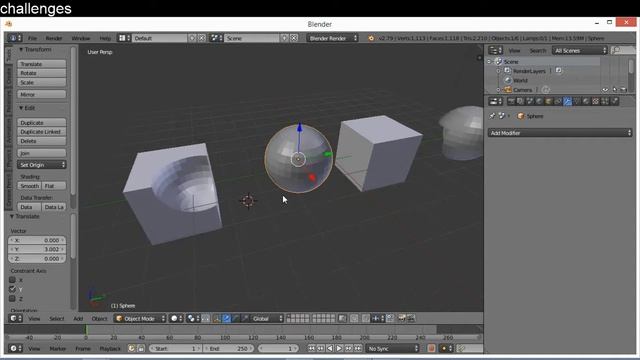Open the Render properties tab icon

511,101
